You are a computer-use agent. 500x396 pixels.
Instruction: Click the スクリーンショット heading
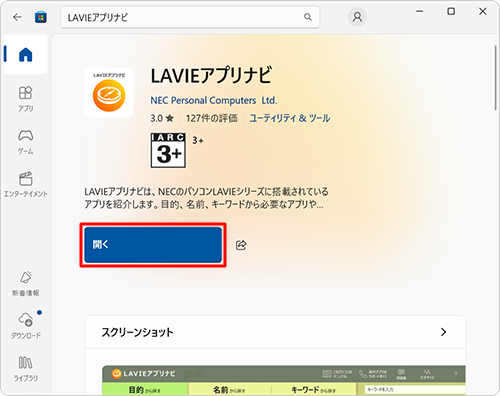pyautogui.click(x=137, y=332)
